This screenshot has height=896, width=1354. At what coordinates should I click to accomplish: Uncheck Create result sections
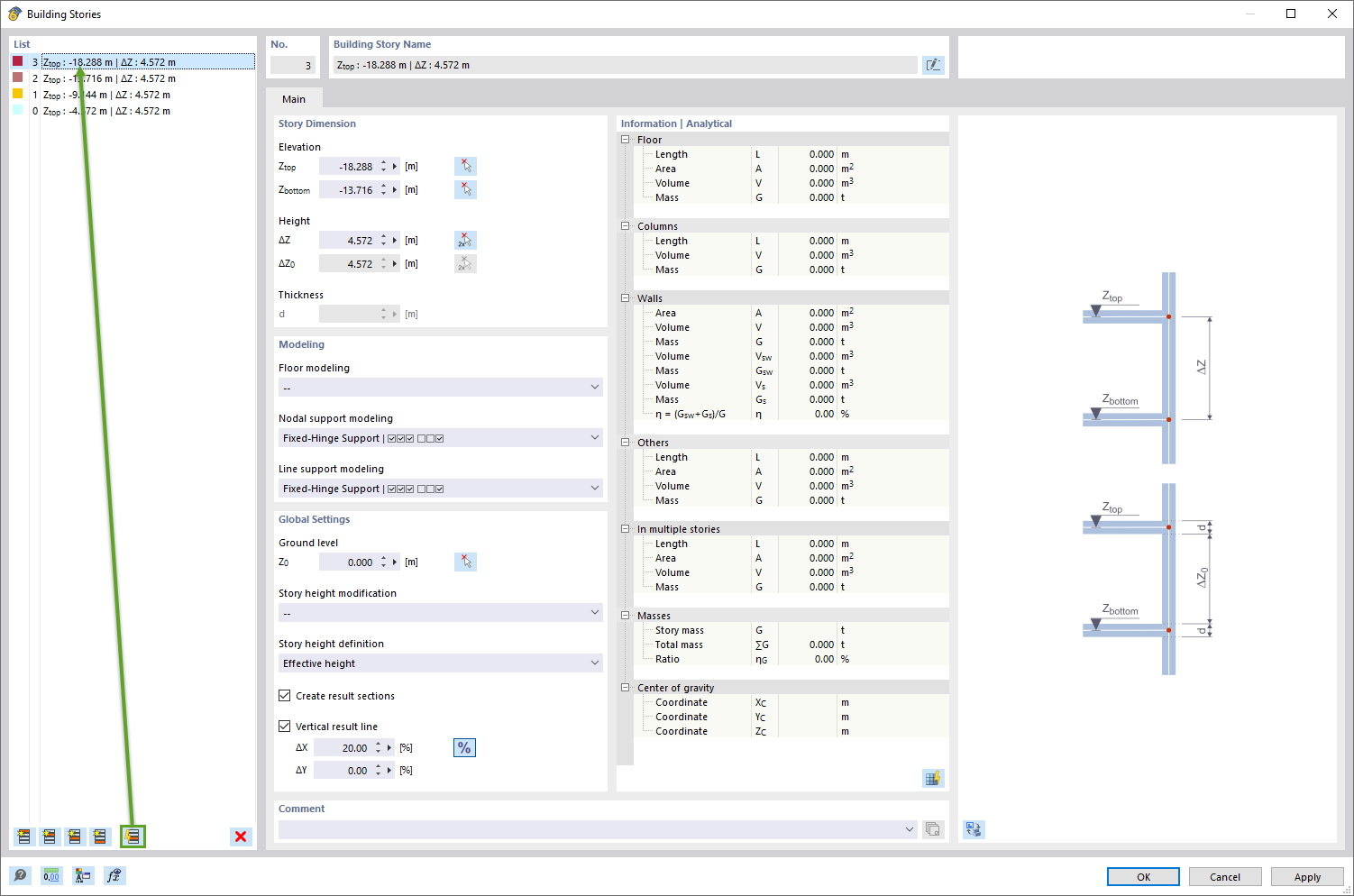[x=285, y=696]
